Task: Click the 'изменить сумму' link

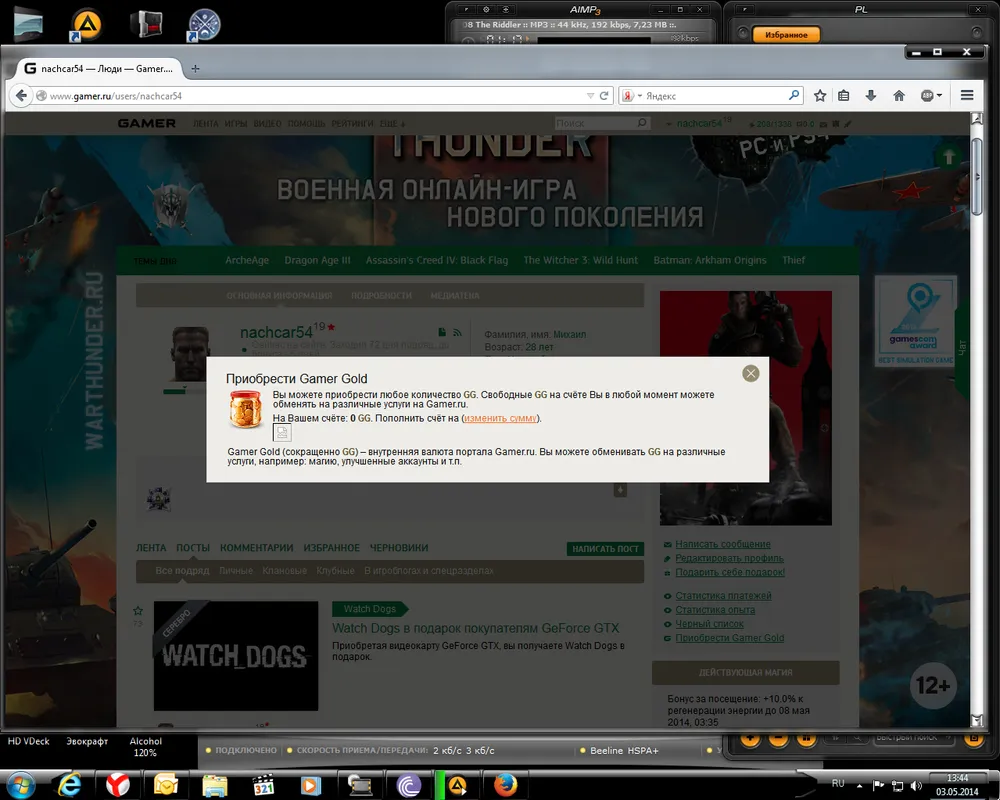Action: (501, 418)
